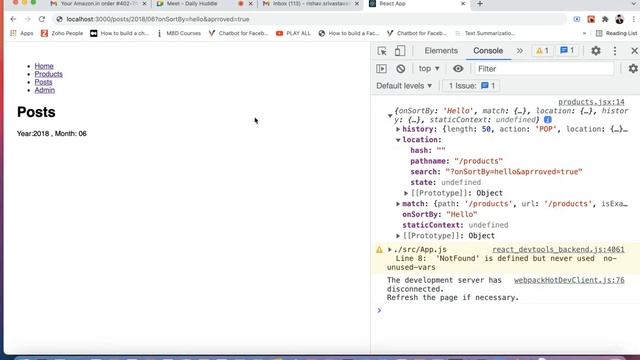The width and height of the screenshot is (640, 360).
Task: Toggle the device toolbar icon
Action: click(400, 51)
